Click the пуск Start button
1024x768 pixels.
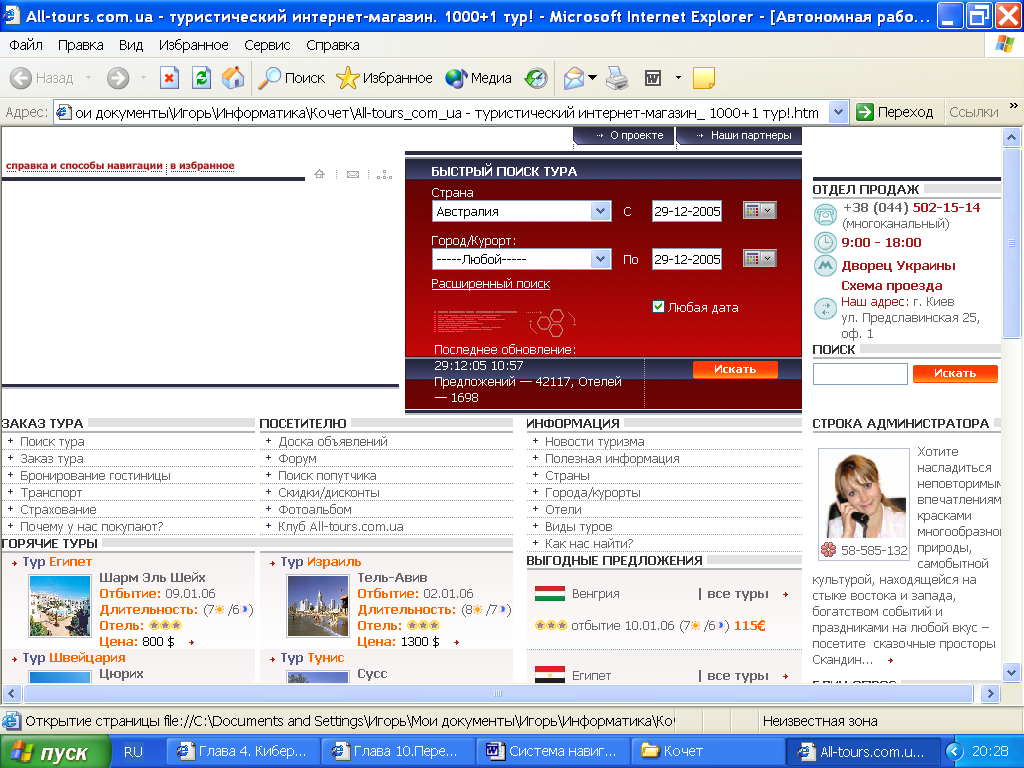tap(55, 752)
